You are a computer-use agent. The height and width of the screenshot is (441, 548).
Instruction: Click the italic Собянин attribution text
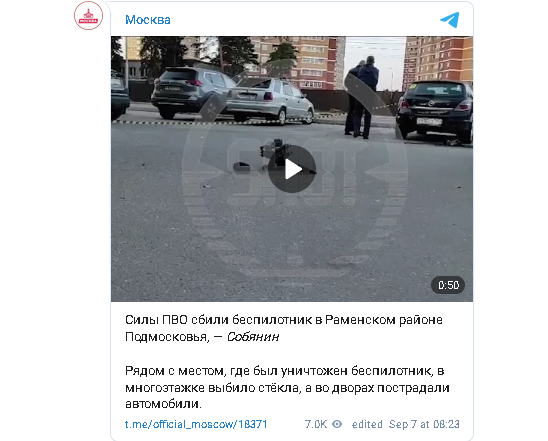pos(253,337)
